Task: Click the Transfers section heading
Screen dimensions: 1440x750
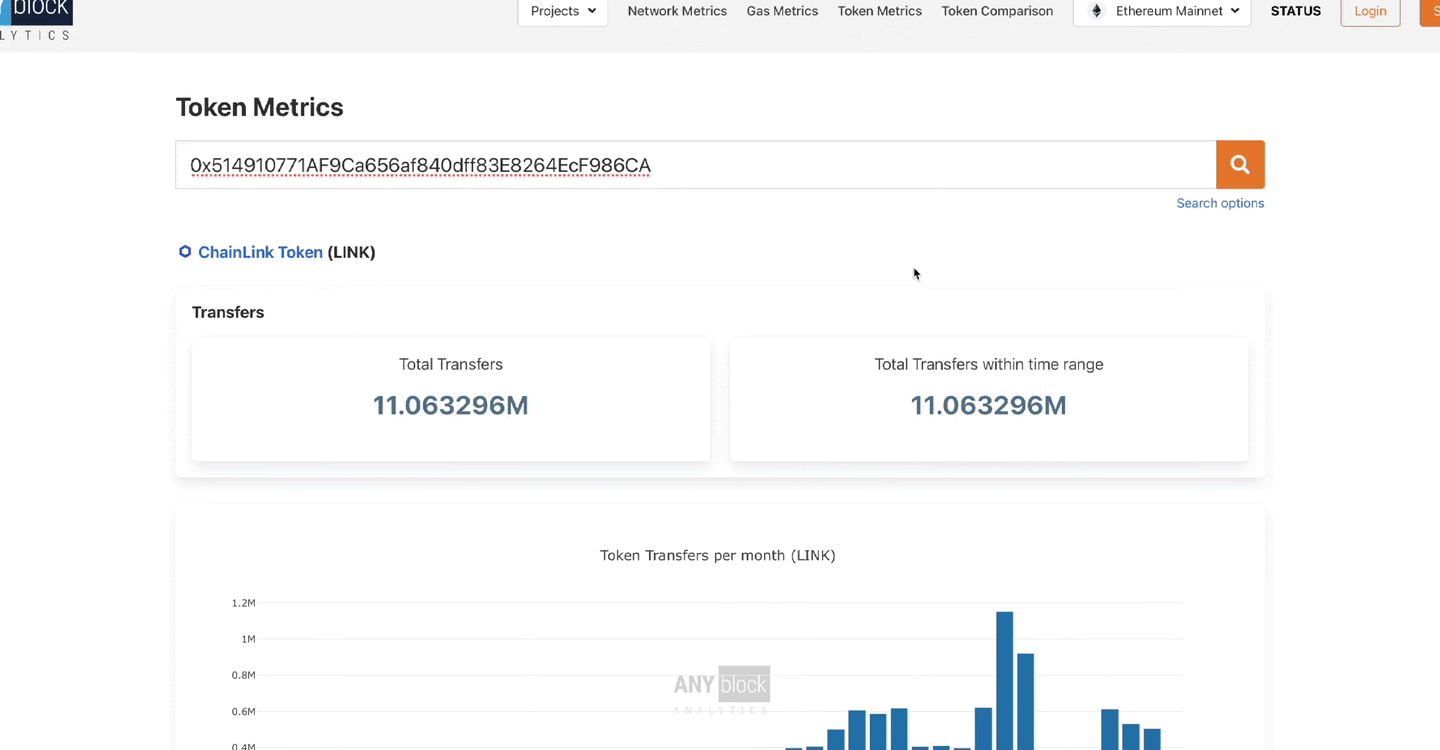Action: (228, 312)
